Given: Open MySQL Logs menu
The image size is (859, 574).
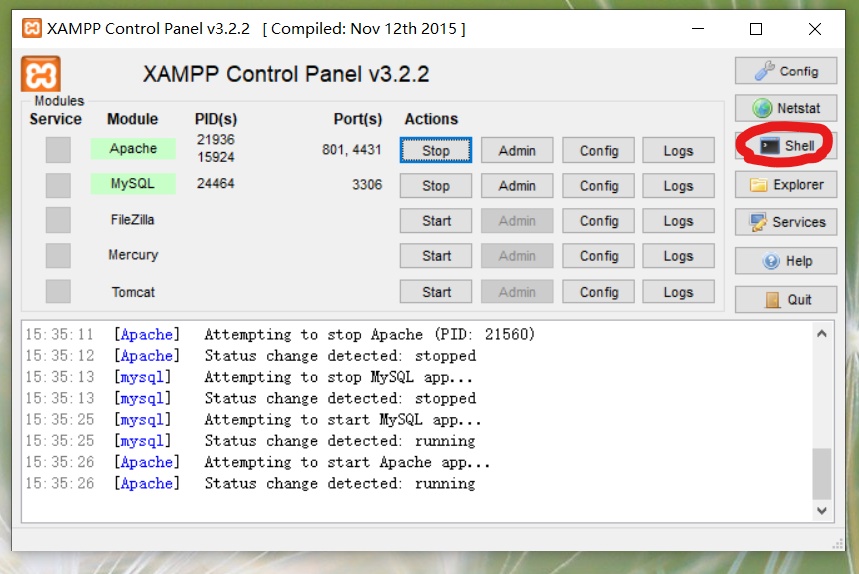Looking at the screenshot, I should (x=678, y=186).
